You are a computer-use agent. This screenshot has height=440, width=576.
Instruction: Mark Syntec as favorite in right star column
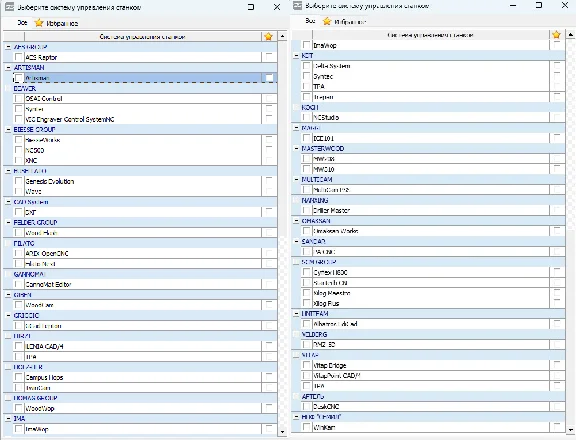point(557,76)
